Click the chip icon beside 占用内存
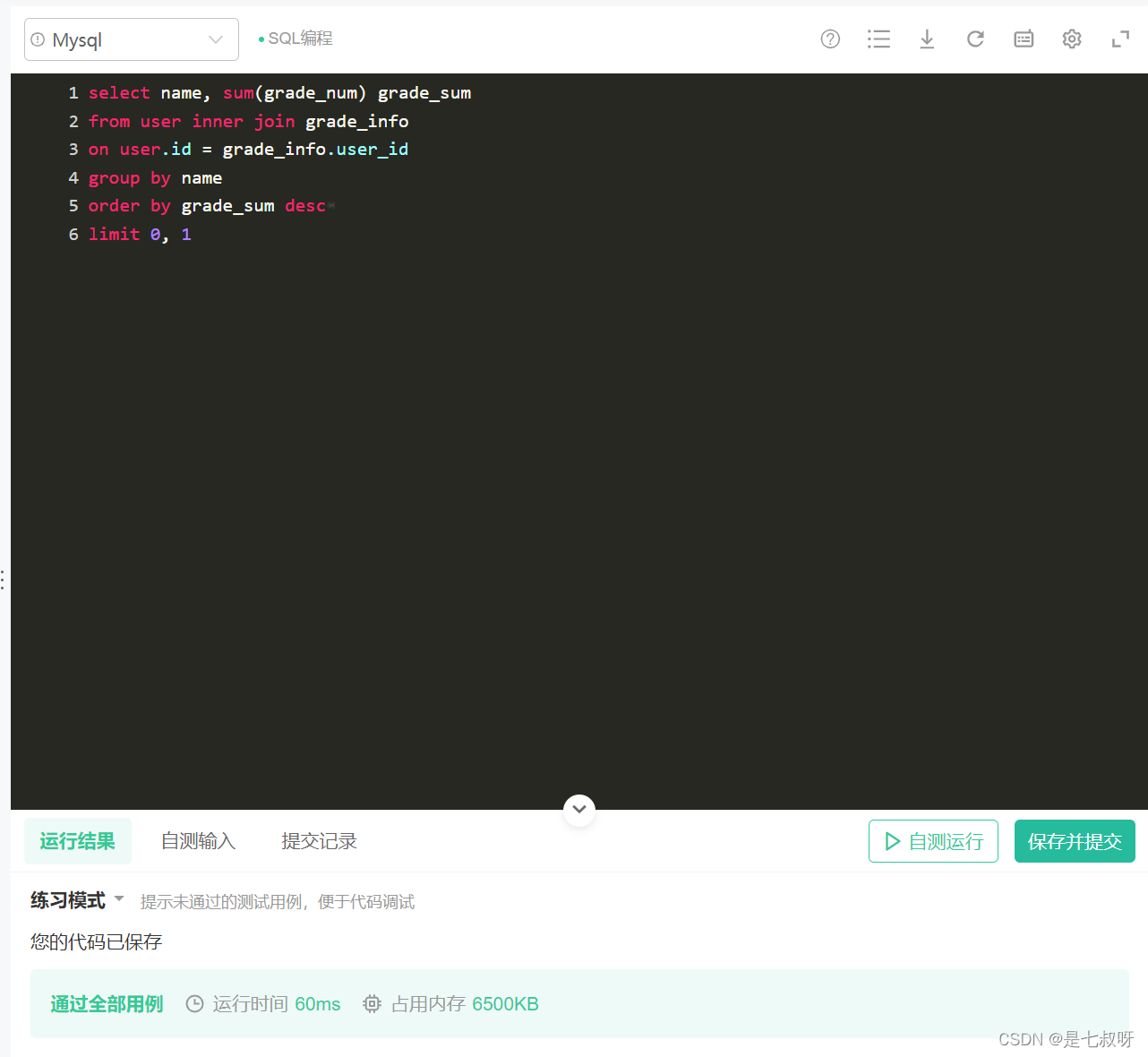This screenshot has height=1057, width=1148. 372,1004
